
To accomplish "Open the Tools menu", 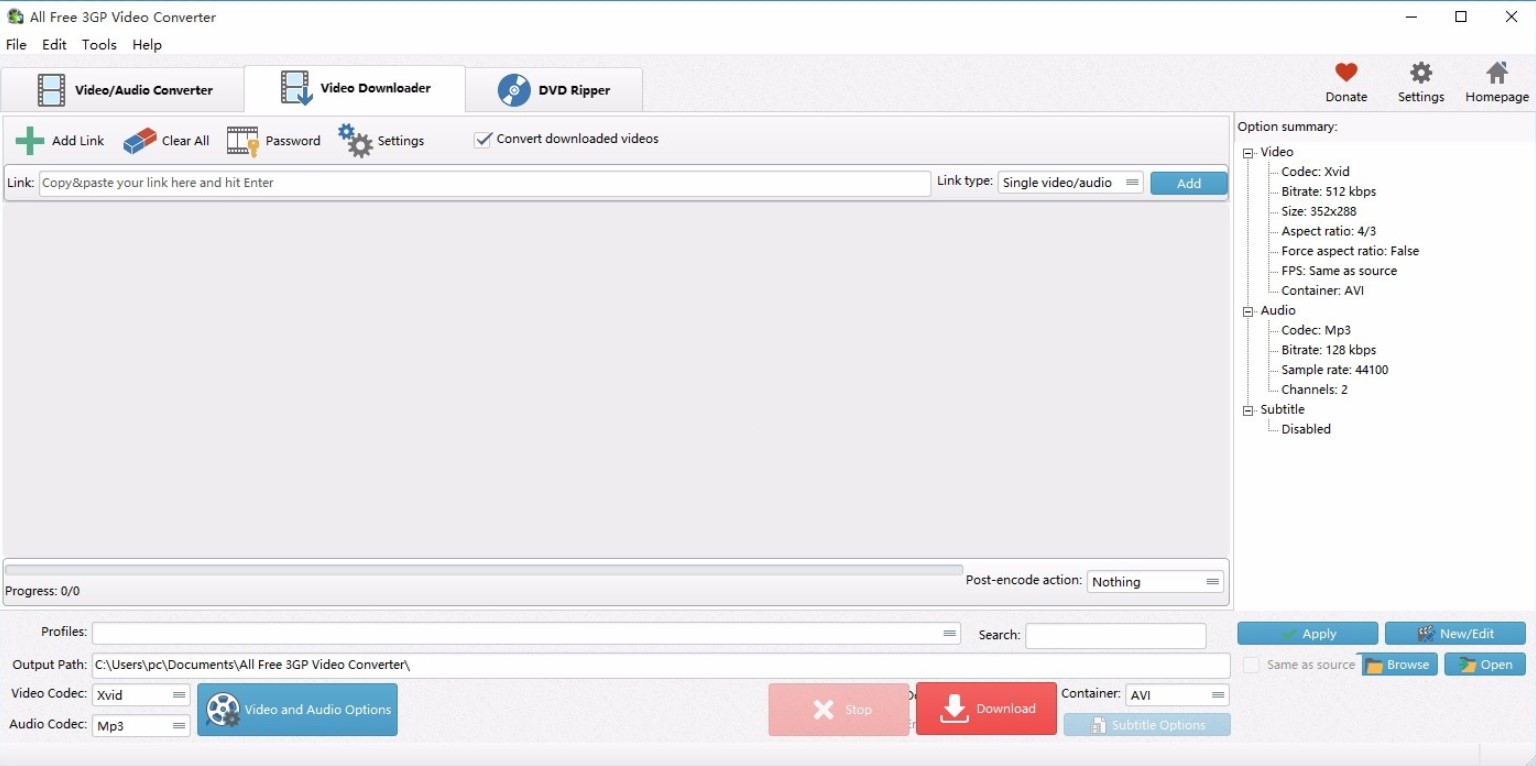I will (98, 44).
